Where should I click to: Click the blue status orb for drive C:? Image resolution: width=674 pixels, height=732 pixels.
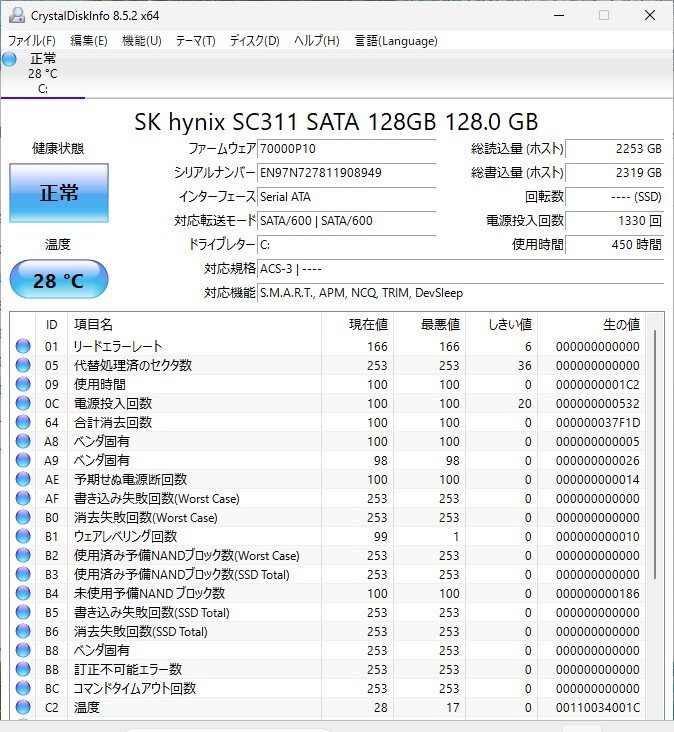9,59
